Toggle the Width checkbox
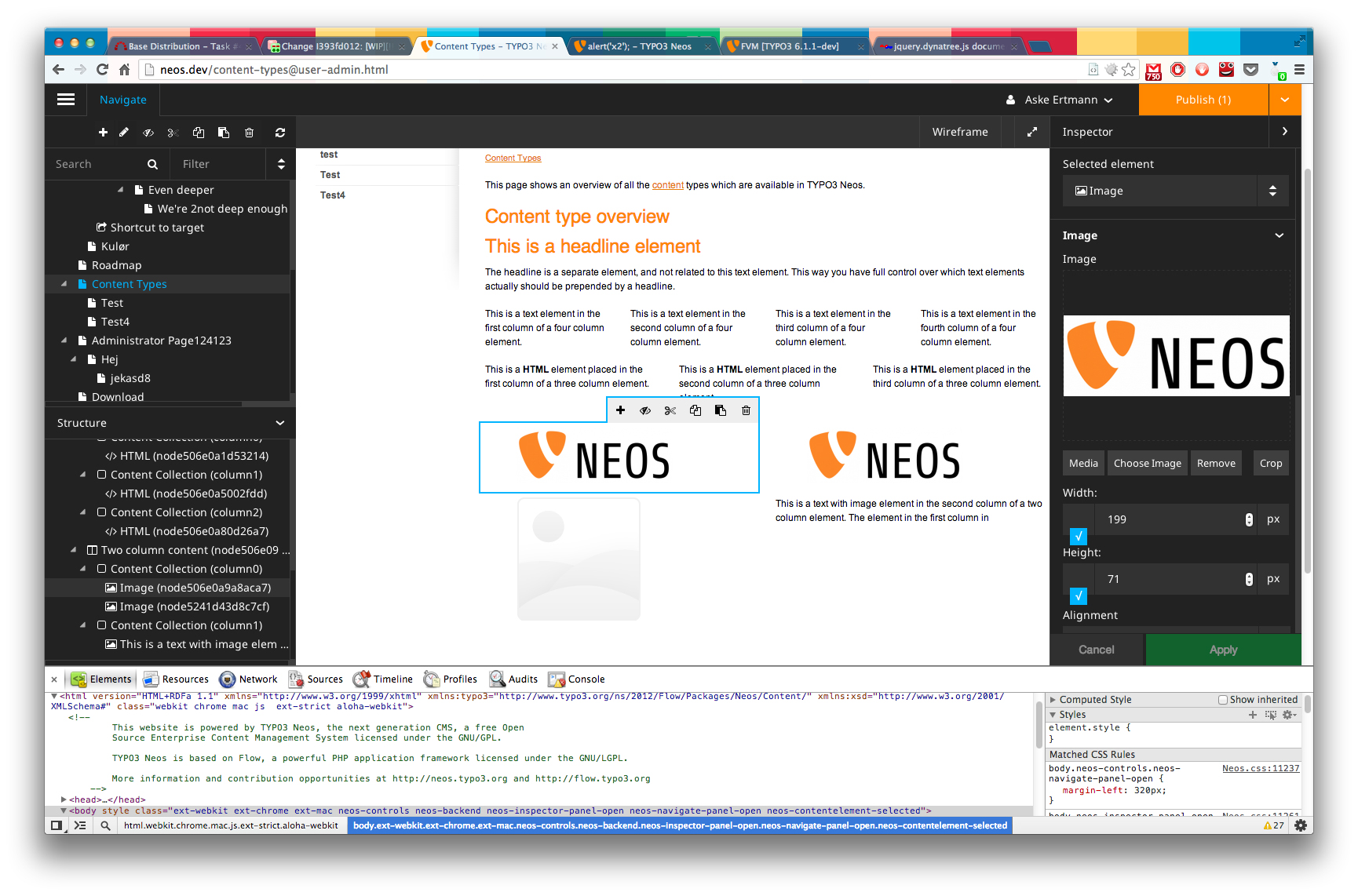The image size is (1358, 896). 1079,536
